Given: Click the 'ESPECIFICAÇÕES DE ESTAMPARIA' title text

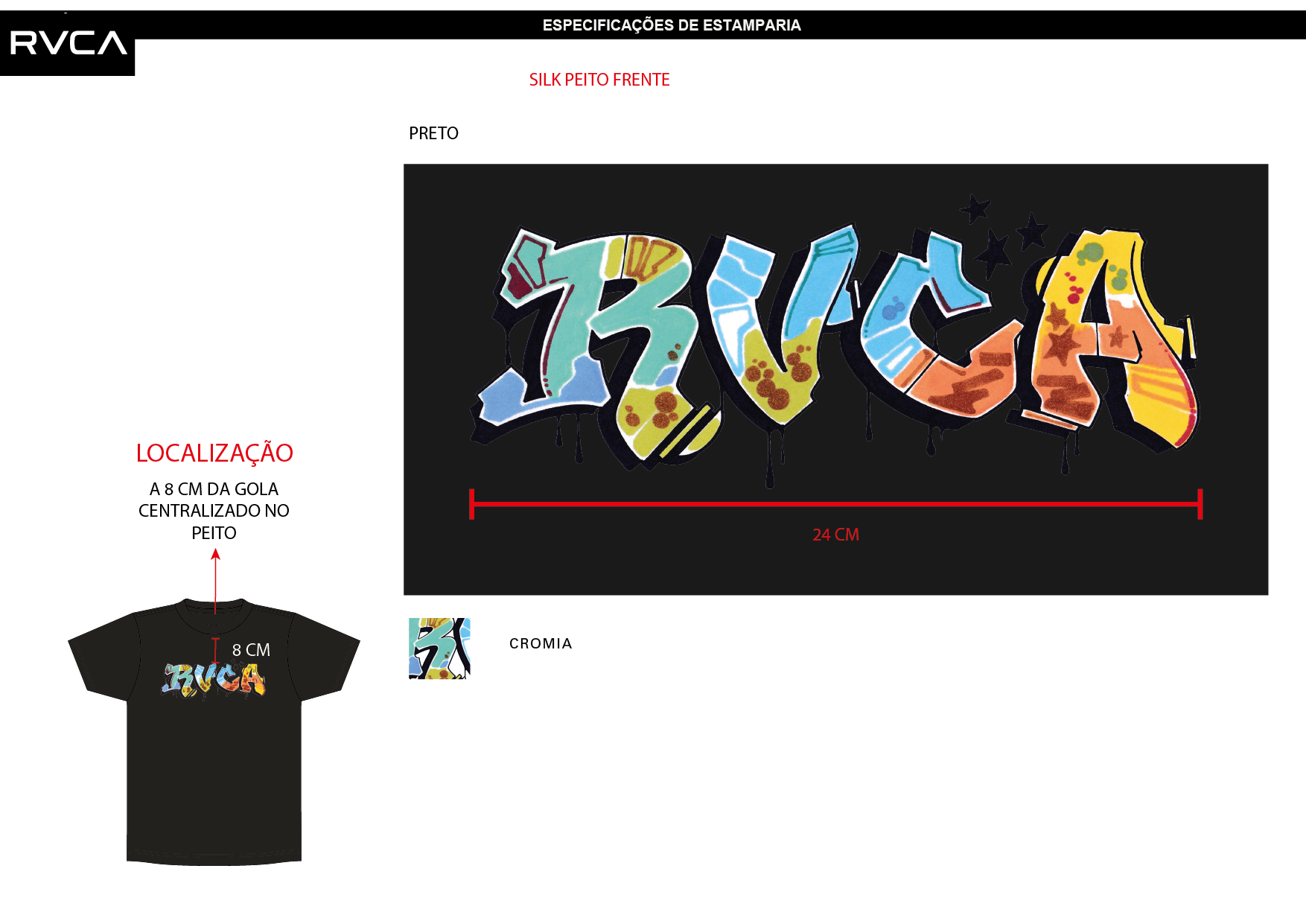Looking at the screenshot, I should tap(672, 25).
